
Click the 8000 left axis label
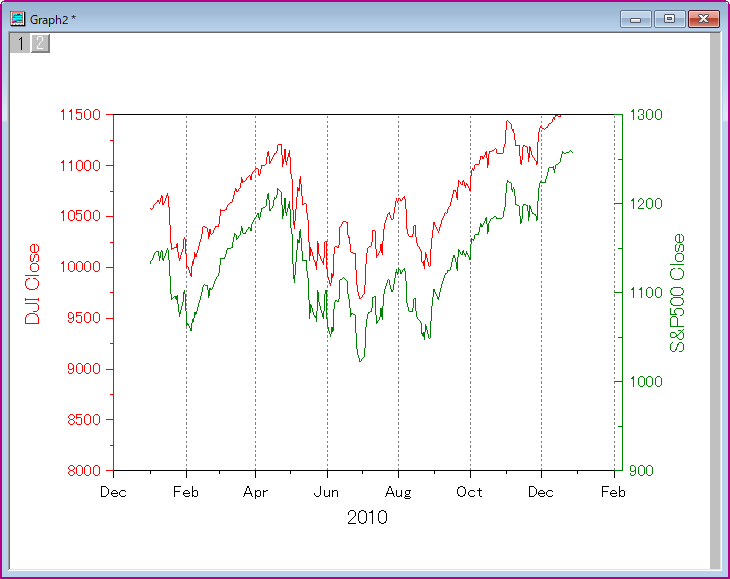coord(84,471)
